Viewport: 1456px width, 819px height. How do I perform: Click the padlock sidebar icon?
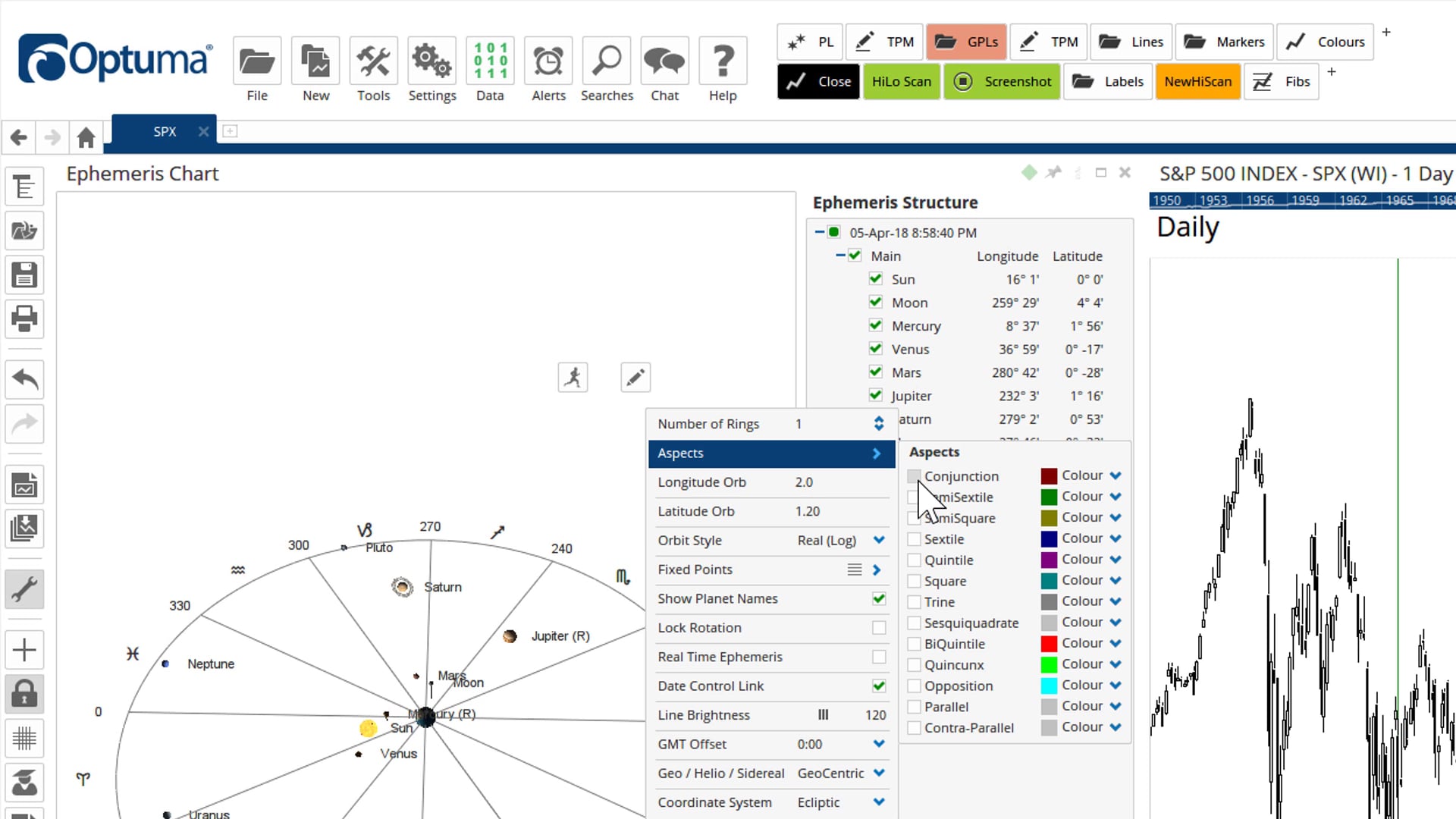click(24, 693)
